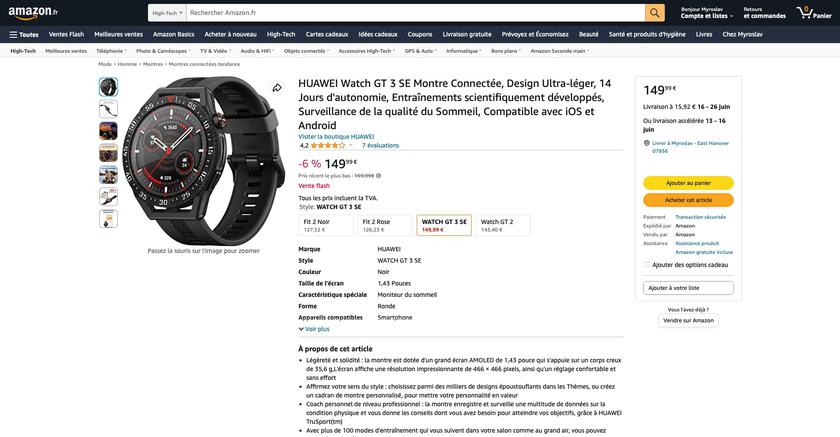The height and width of the screenshot is (437, 840).
Task: Open the shopping cart Panier icon
Action: tap(814, 13)
